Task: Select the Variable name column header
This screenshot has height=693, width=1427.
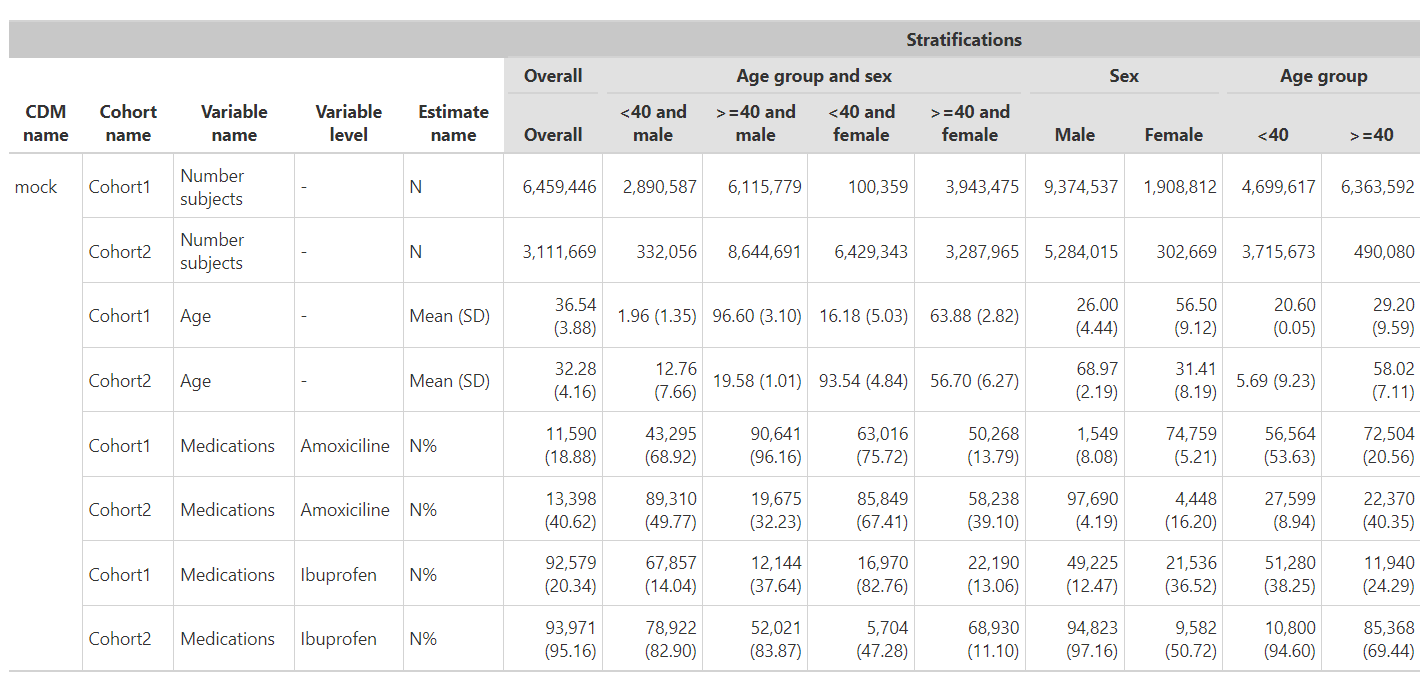Action: click(234, 123)
